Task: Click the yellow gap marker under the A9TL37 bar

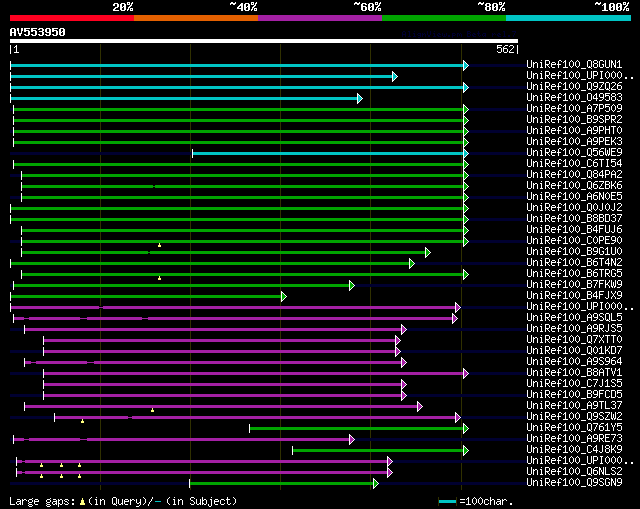Action: (153, 410)
